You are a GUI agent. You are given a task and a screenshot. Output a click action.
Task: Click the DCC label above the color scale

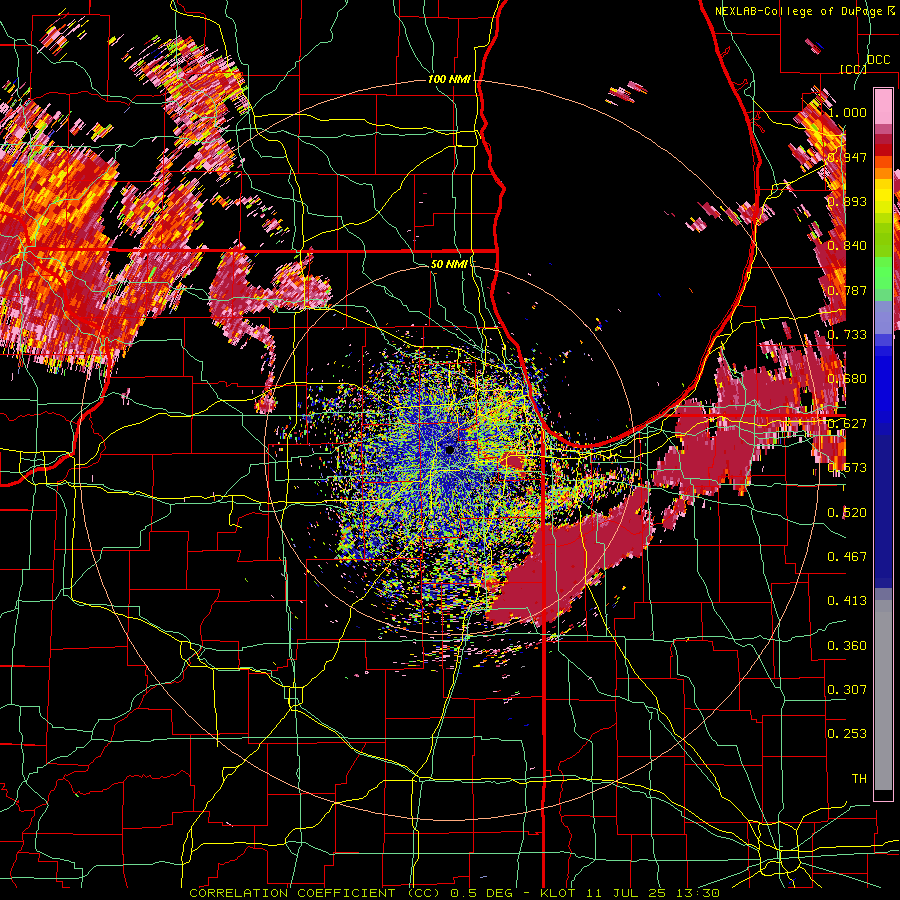tap(878, 60)
